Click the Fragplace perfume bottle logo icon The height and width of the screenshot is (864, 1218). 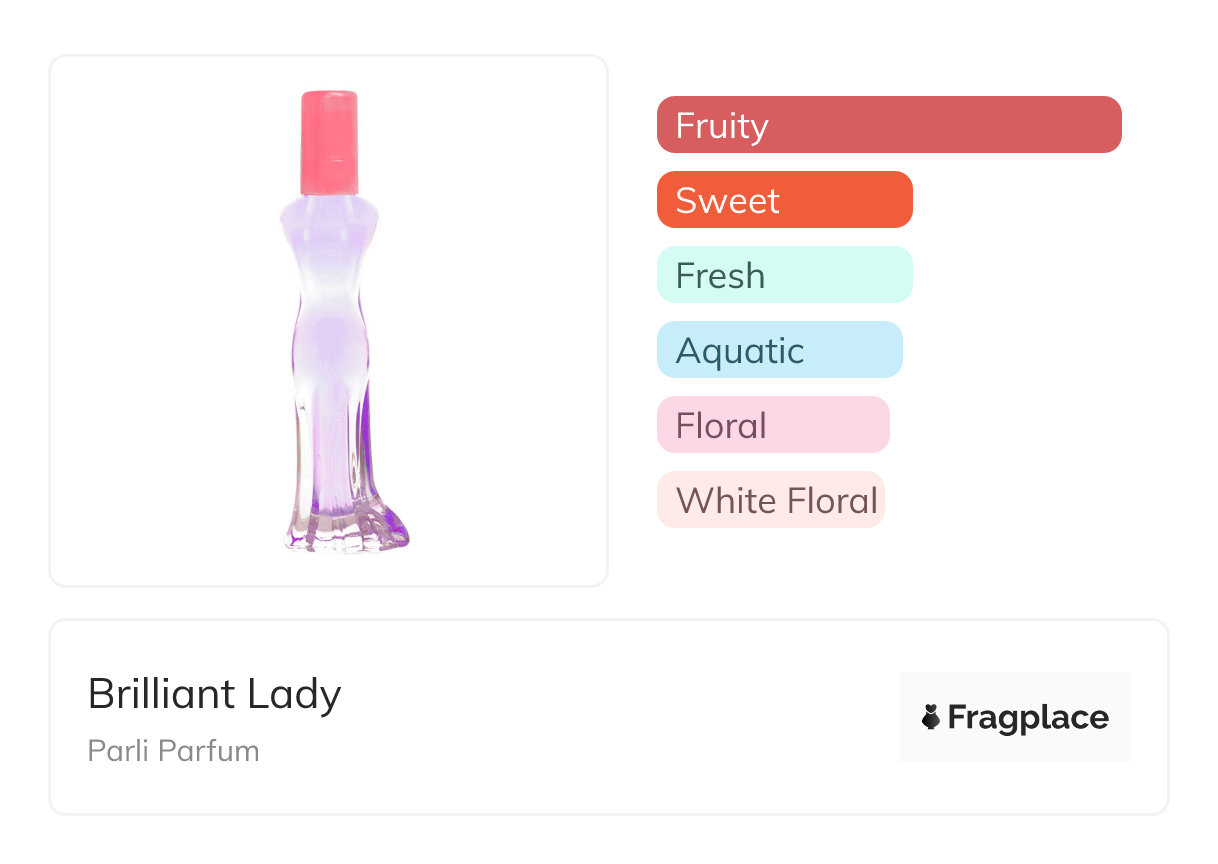pos(931,717)
